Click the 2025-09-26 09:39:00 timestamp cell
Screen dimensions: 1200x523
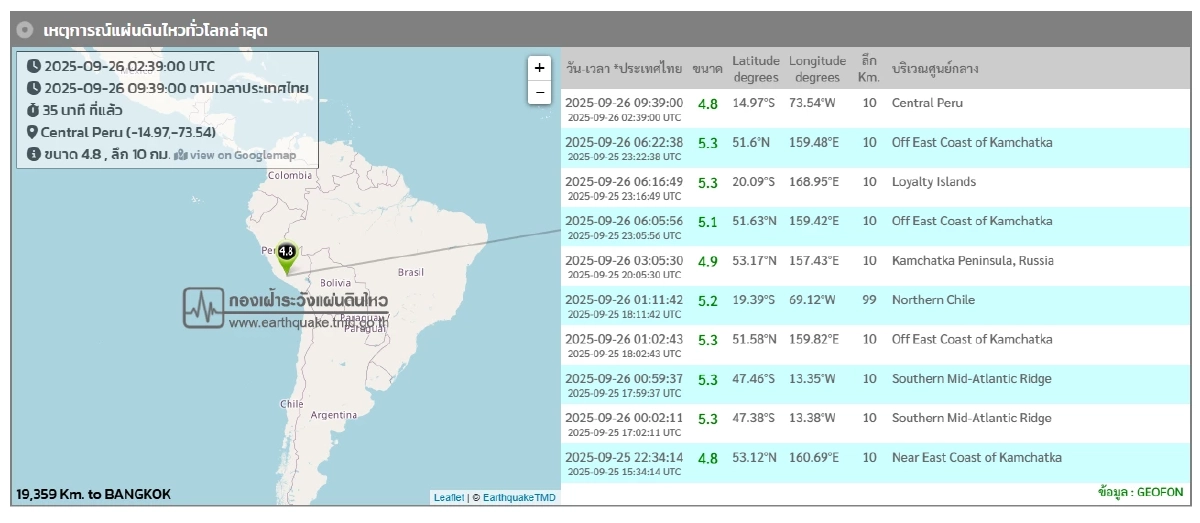624,102
